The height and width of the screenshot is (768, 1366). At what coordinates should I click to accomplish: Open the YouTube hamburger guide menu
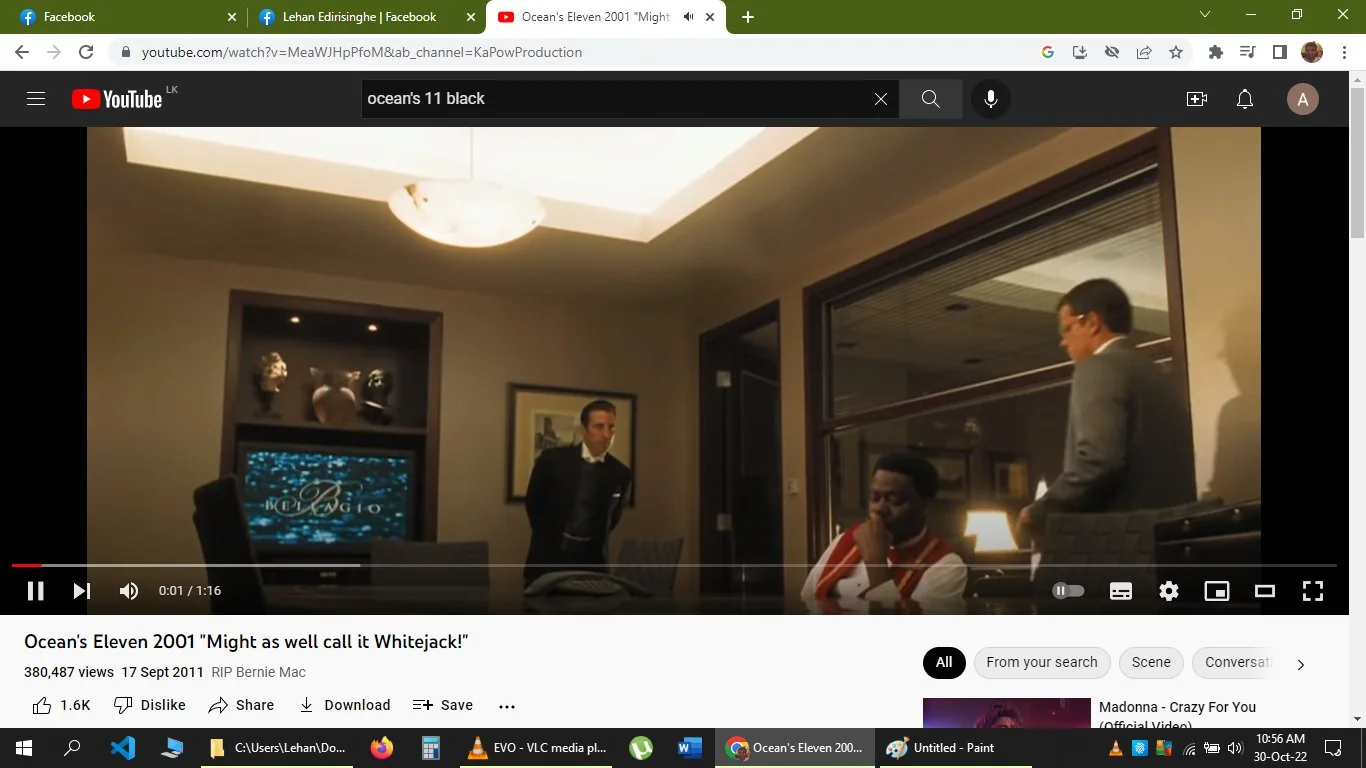36,99
